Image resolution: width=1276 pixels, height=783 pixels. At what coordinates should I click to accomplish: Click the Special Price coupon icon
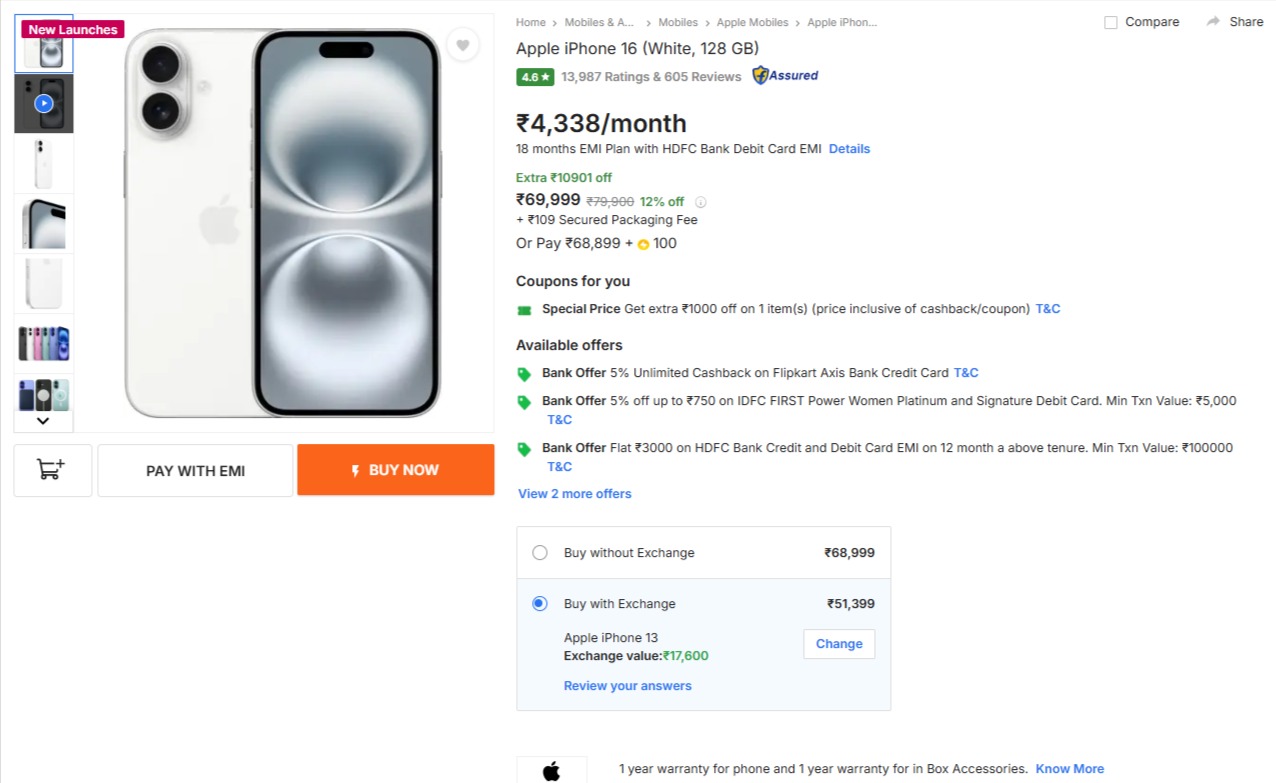[524, 310]
